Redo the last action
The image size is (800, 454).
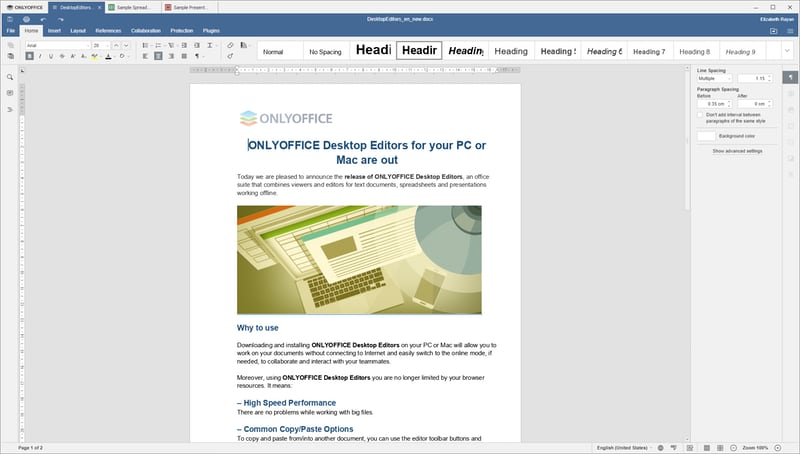61,19
